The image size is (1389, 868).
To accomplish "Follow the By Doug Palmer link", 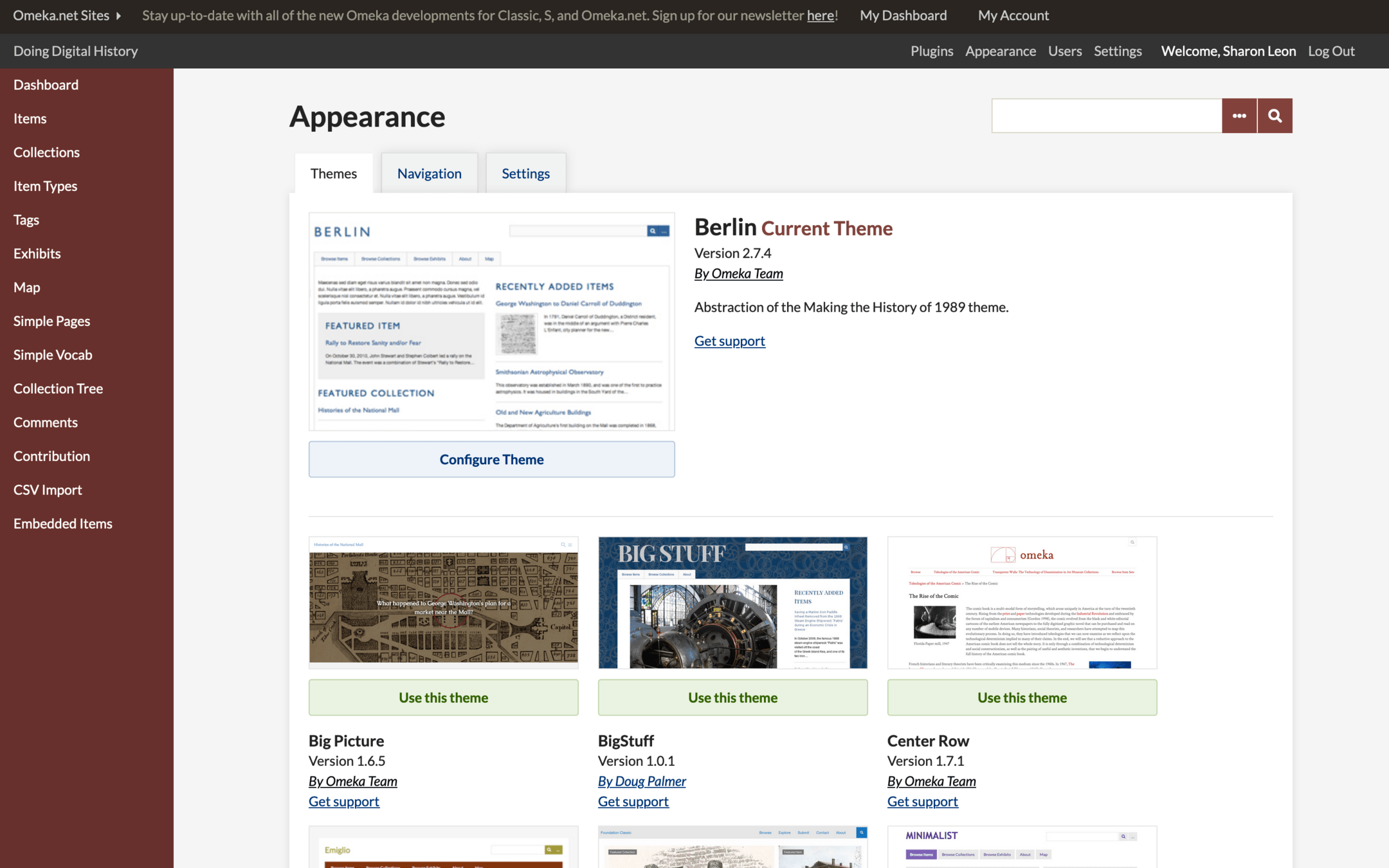I will [641, 781].
